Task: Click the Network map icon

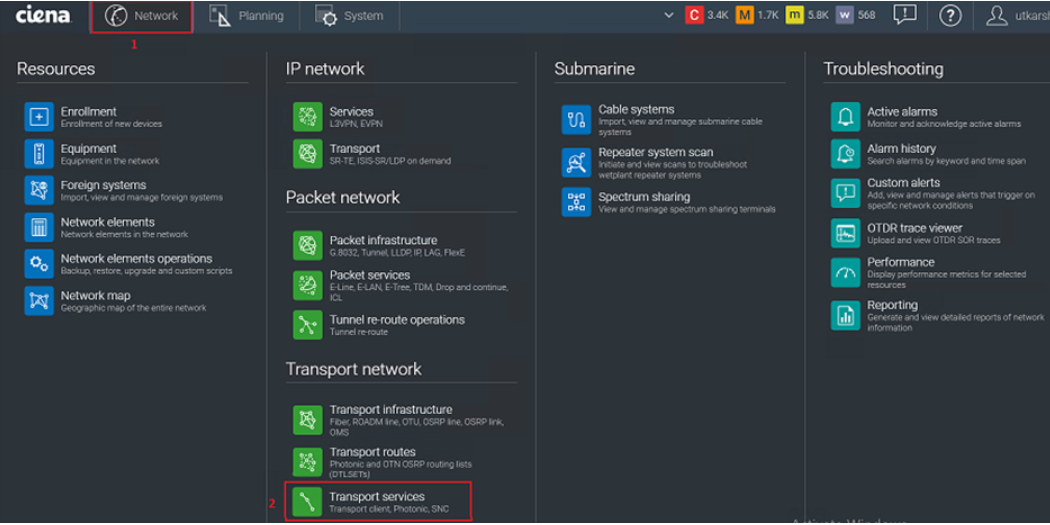Action: tap(39, 301)
